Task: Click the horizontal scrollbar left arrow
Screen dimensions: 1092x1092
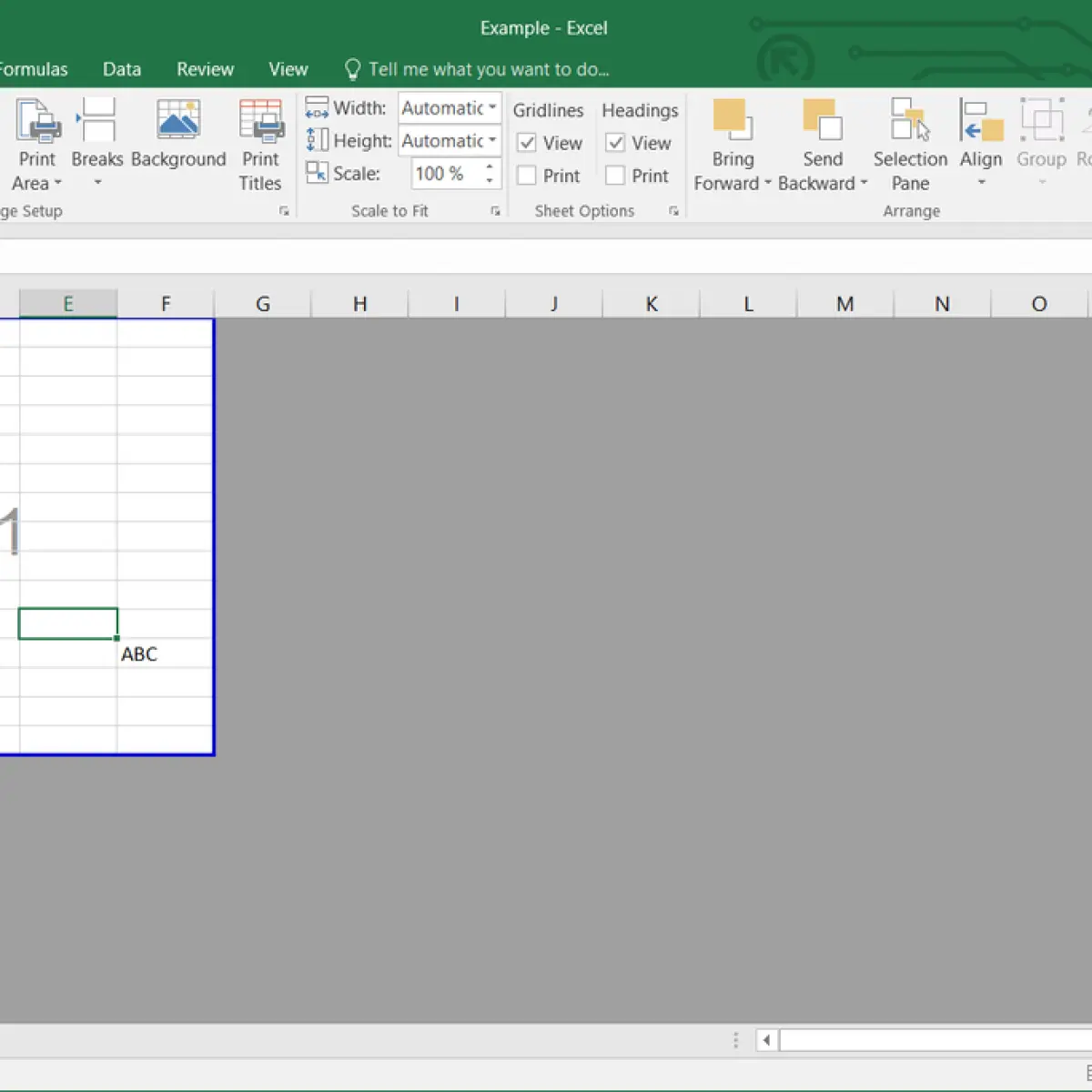Action: click(x=766, y=1040)
